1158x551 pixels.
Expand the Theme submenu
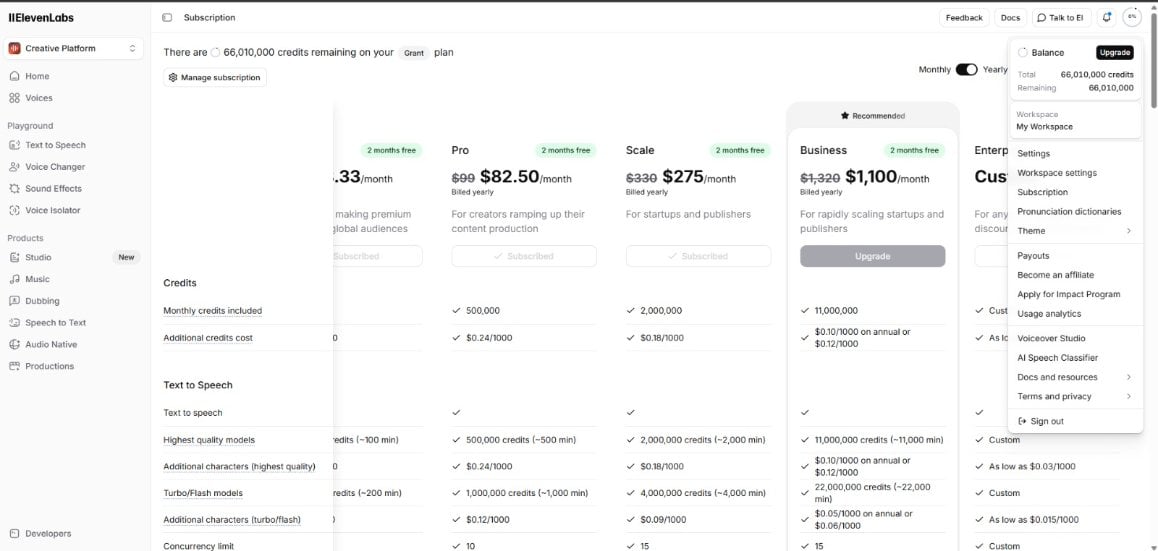coord(1075,230)
